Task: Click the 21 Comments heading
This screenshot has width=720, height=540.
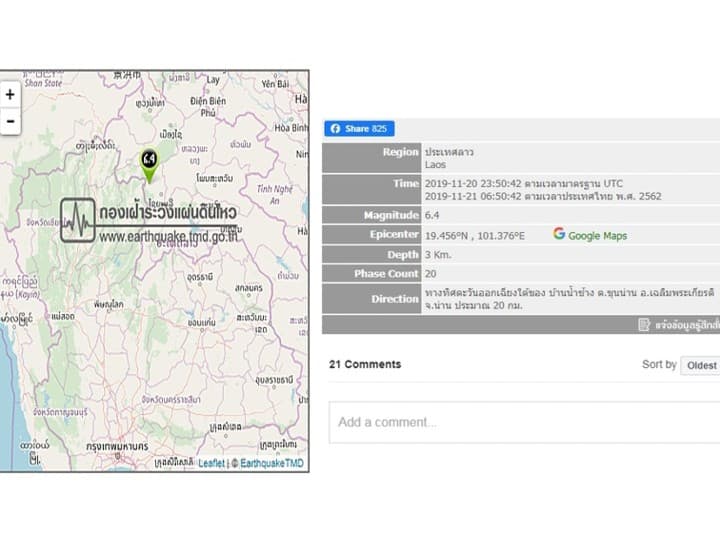Action: [365, 364]
